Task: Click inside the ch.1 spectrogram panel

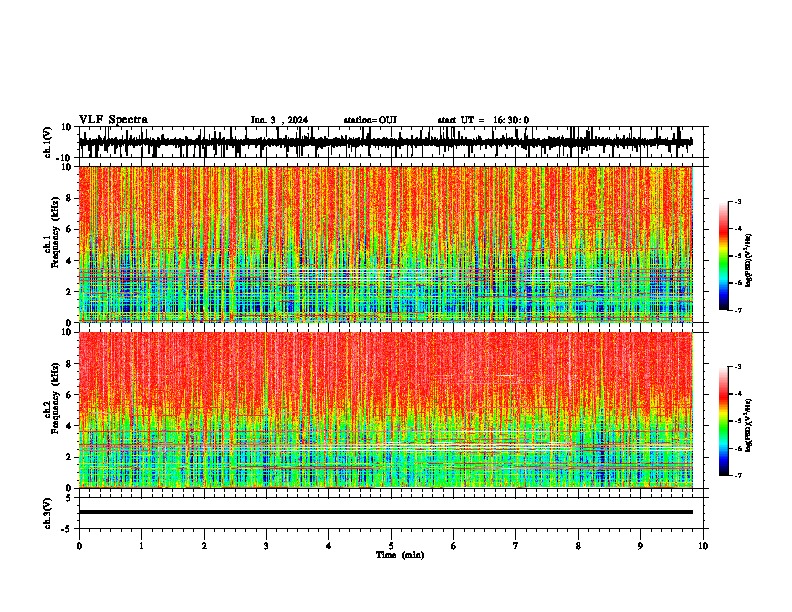Action: pyautogui.click(x=385, y=244)
